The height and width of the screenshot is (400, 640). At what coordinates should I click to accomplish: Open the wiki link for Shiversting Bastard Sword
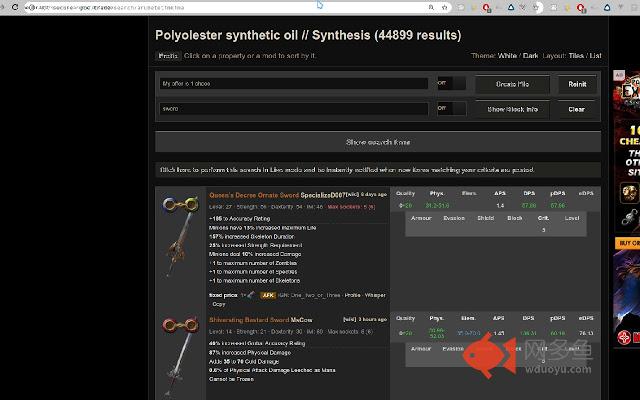pyautogui.click(x=349, y=319)
